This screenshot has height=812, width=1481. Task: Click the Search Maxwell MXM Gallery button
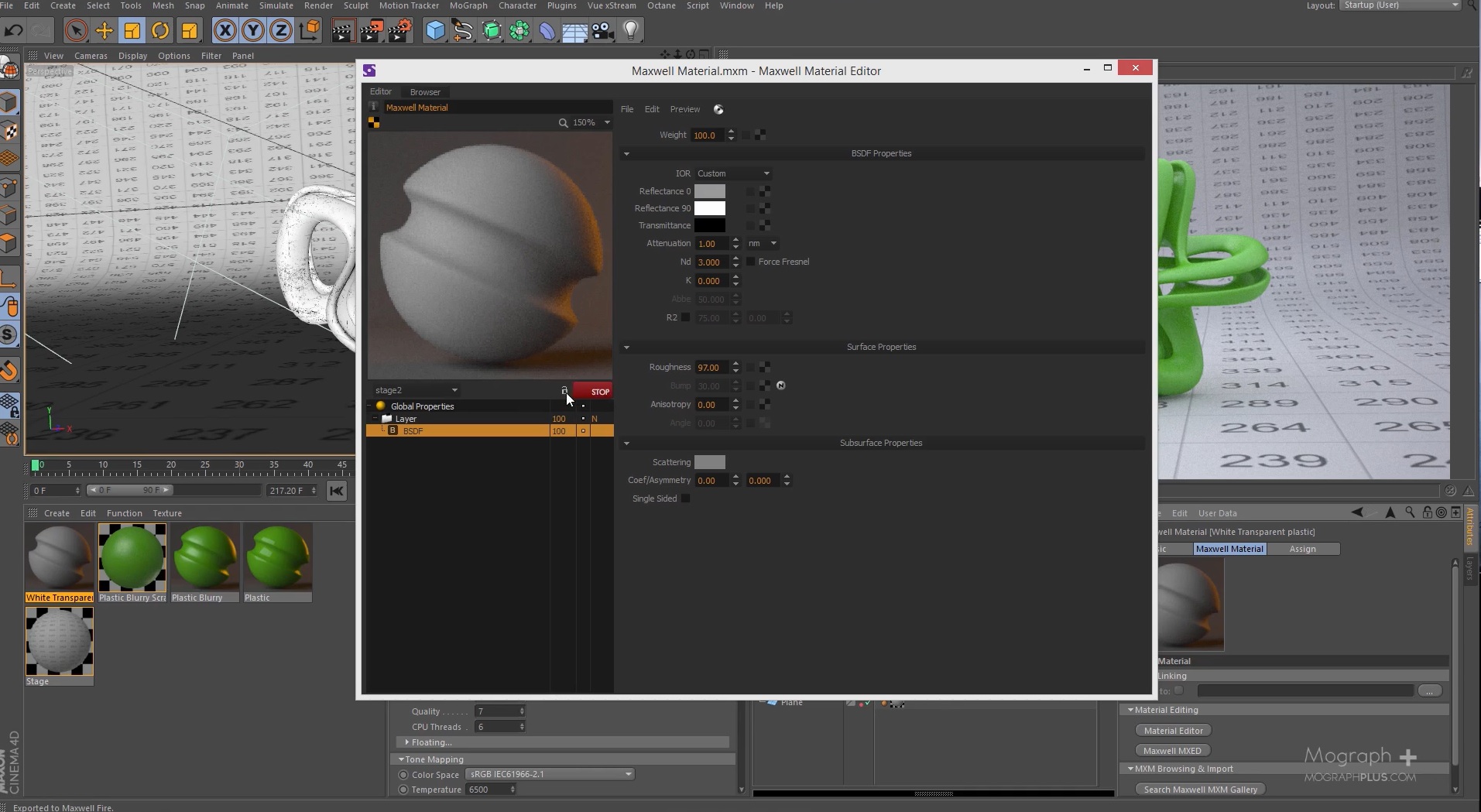click(x=1201, y=789)
